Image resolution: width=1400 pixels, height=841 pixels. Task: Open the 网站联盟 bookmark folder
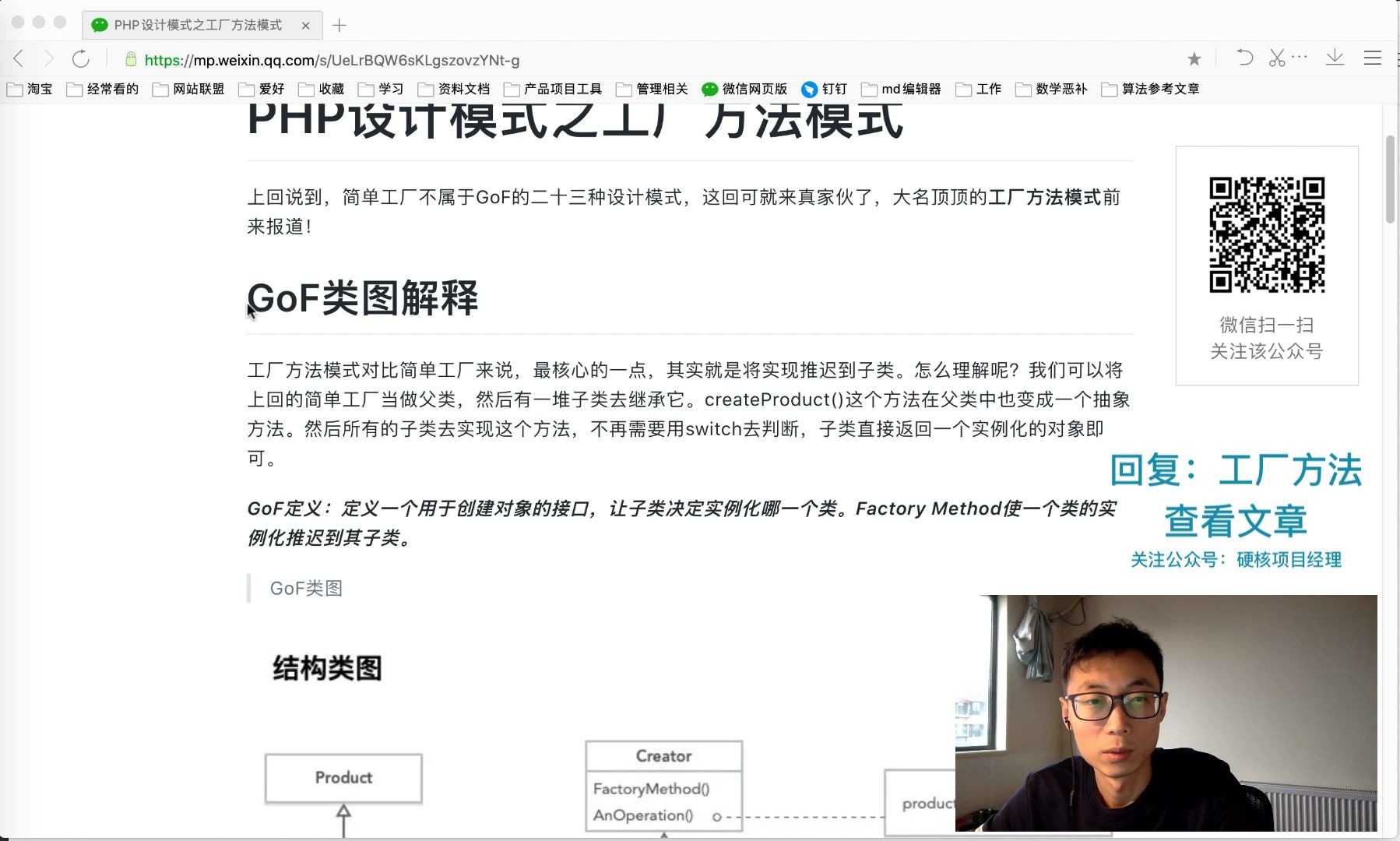click(188, 89)
